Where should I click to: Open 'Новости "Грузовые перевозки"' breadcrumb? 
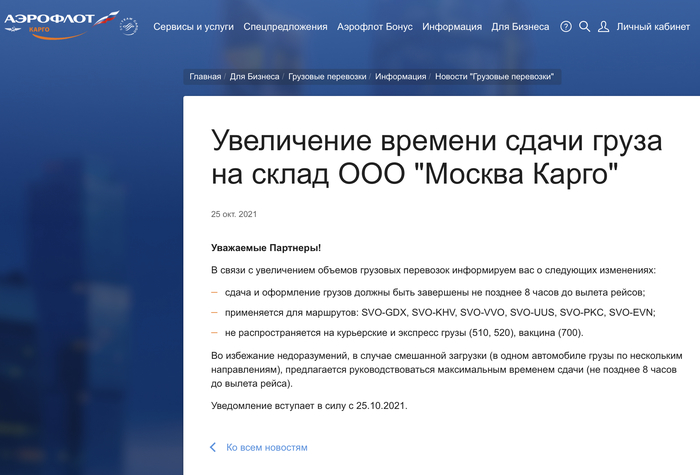tap(496, 76)
